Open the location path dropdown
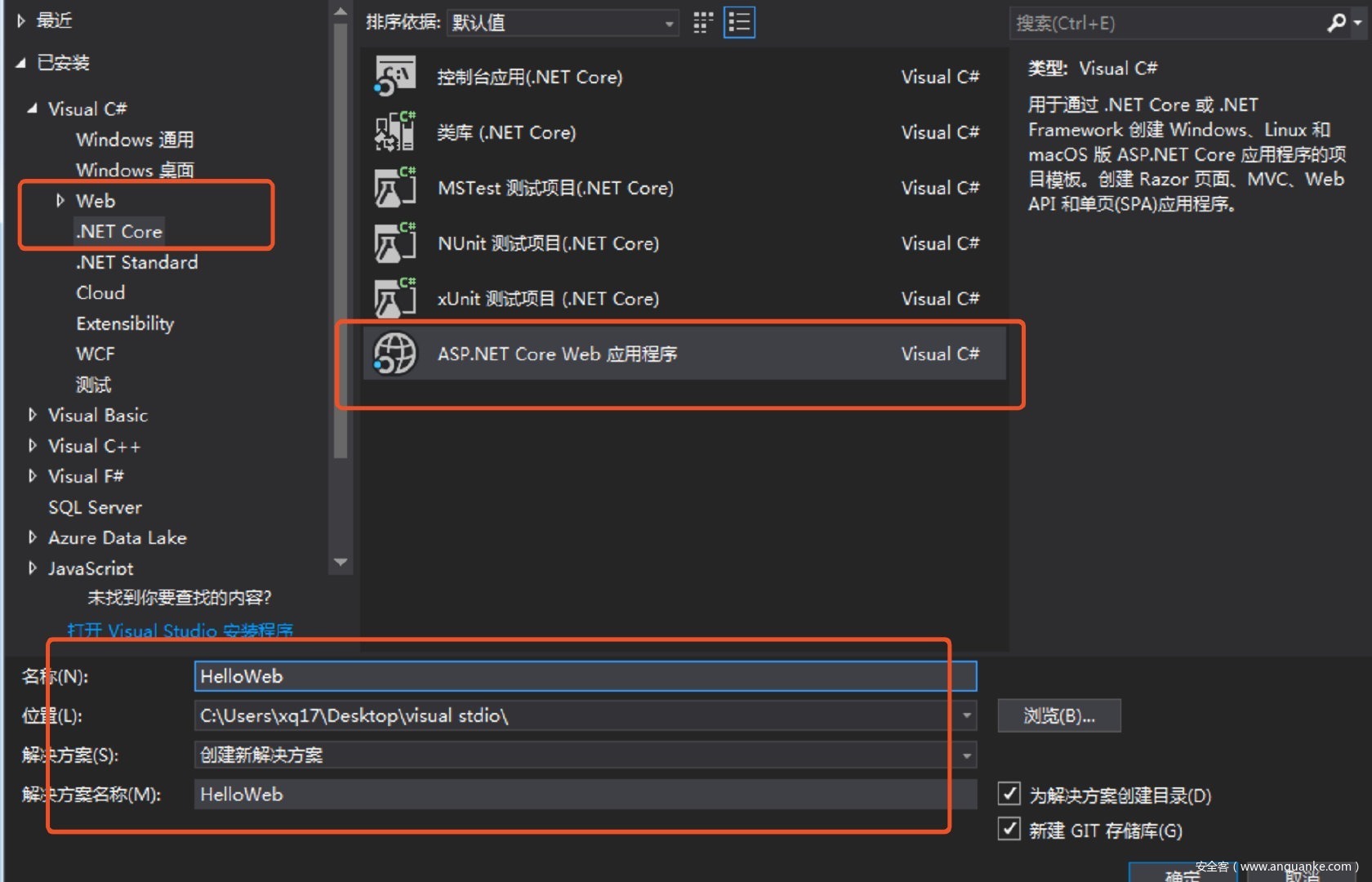The image size is (1372, 882). point(966,716)
